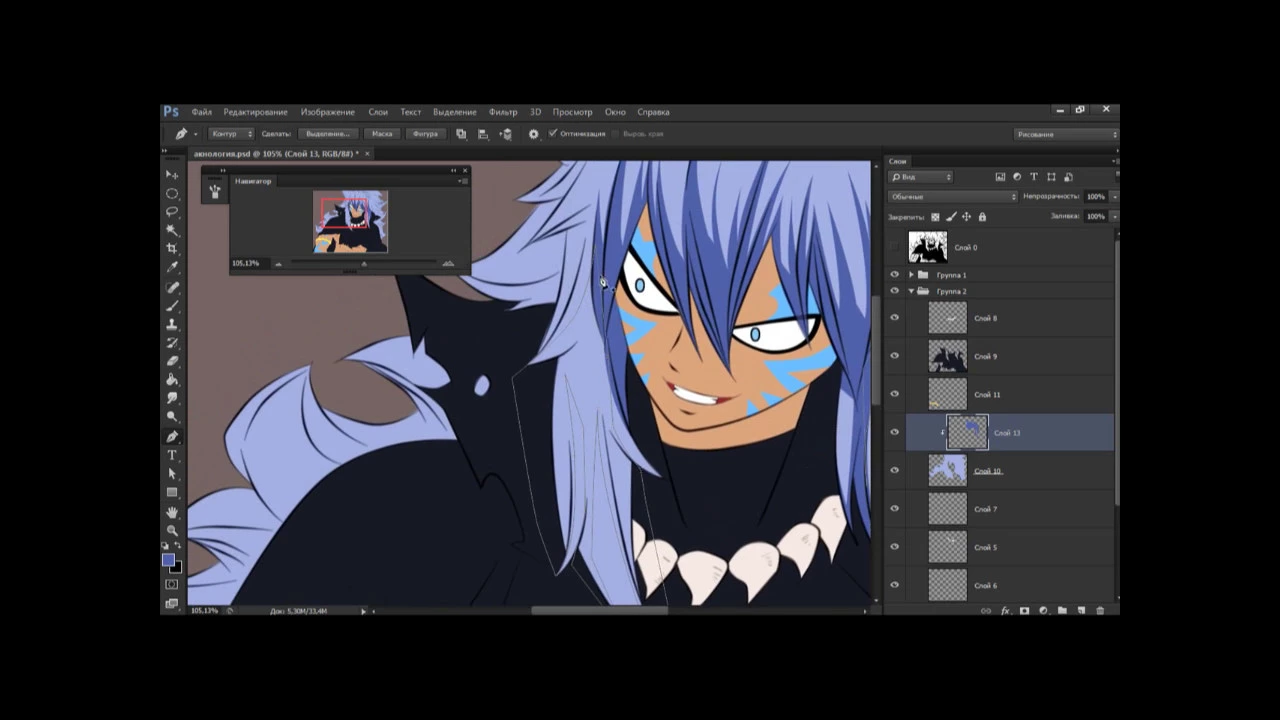Hide Слой 8 visibility eye
The width and height of the screenshot is (1280, 720).
coord(895,318)
